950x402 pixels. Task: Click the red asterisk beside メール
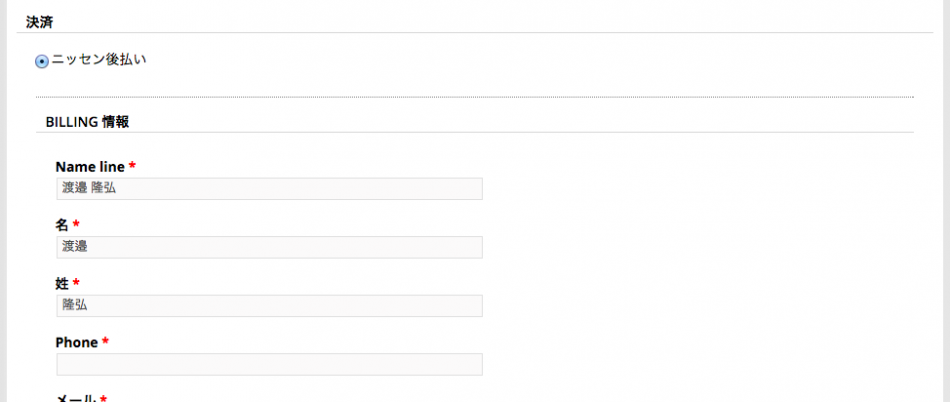(103, 398)
